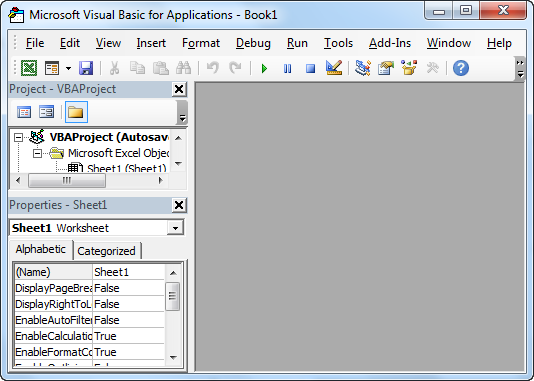Image resolution: width=534 pixels, height=381 pixels.
Task: Open the Run menu
Action: pyautogui.click(x=297, y=43)
